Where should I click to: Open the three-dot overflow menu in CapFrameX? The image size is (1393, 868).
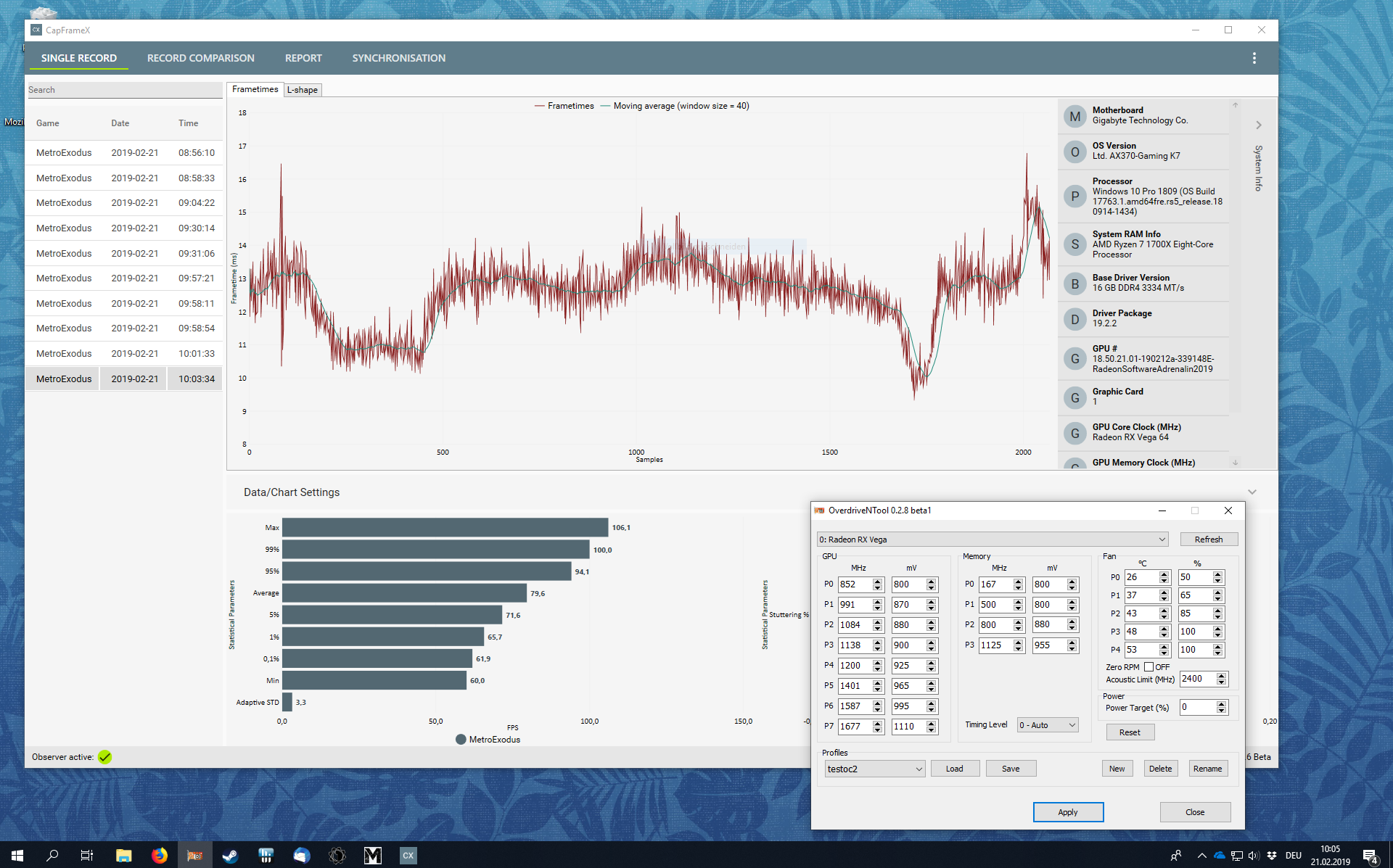click(x=1254, y=58)
